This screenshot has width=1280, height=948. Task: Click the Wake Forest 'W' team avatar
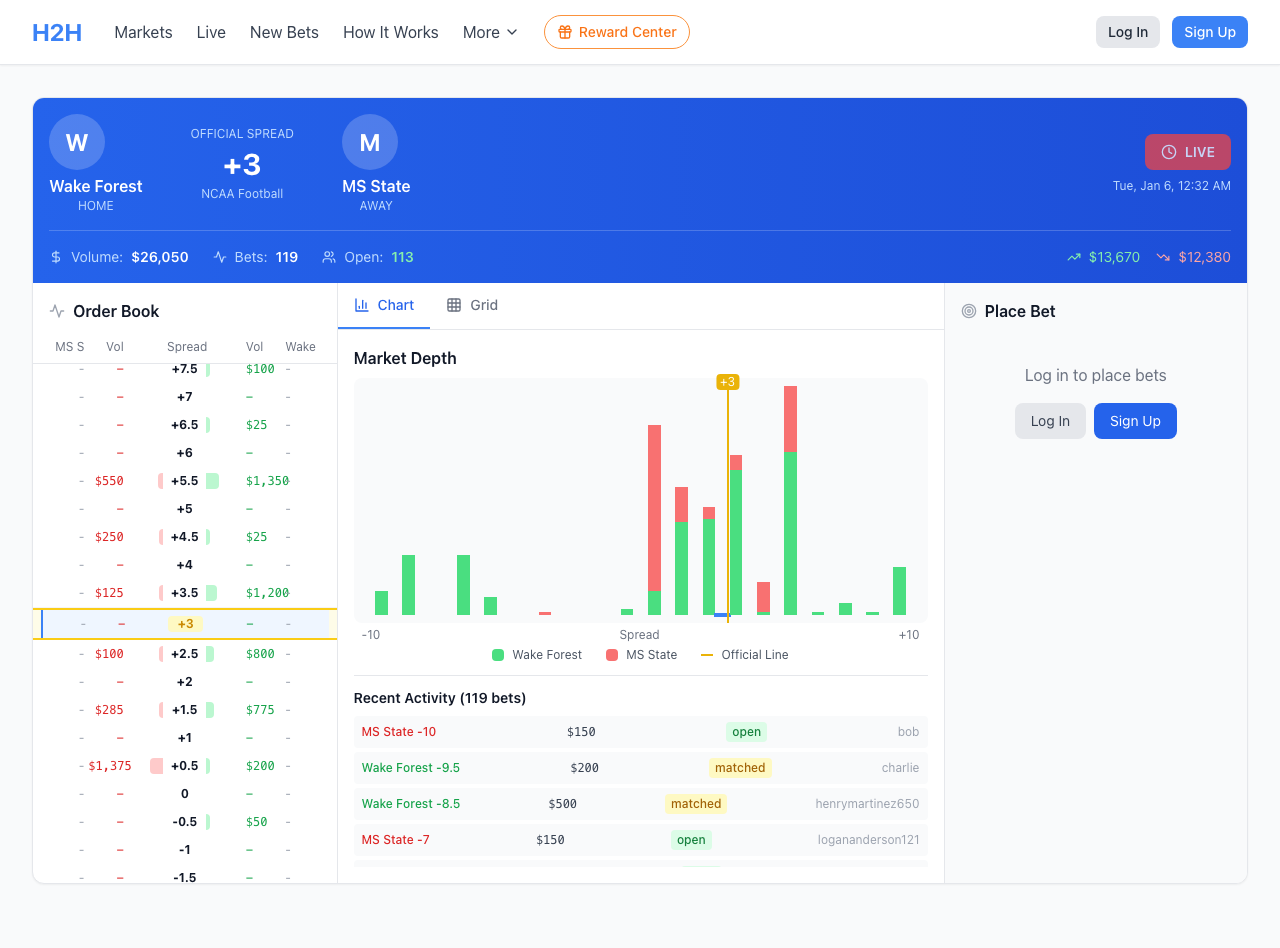(x=77, y=142)
